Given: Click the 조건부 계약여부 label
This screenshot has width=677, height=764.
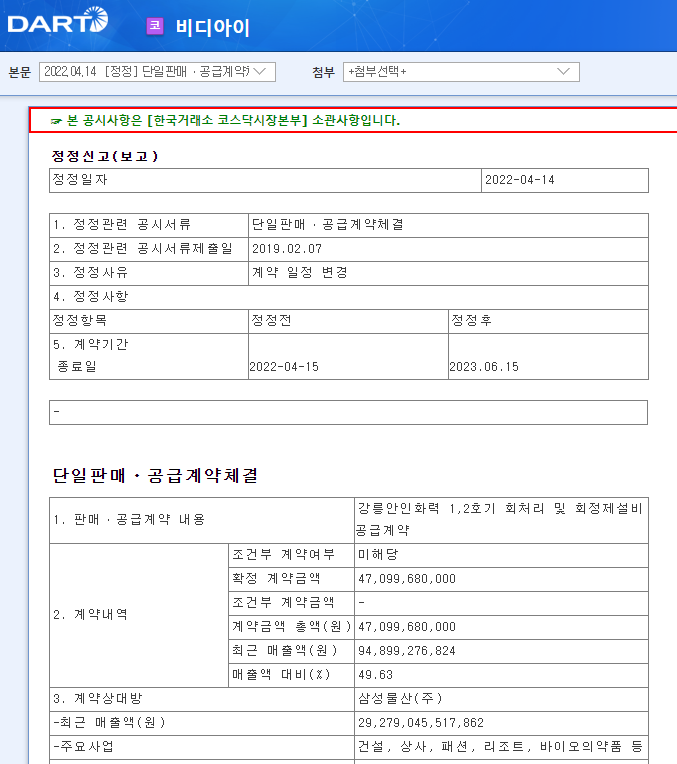Looking at the screenshot, I should [283, 554].
